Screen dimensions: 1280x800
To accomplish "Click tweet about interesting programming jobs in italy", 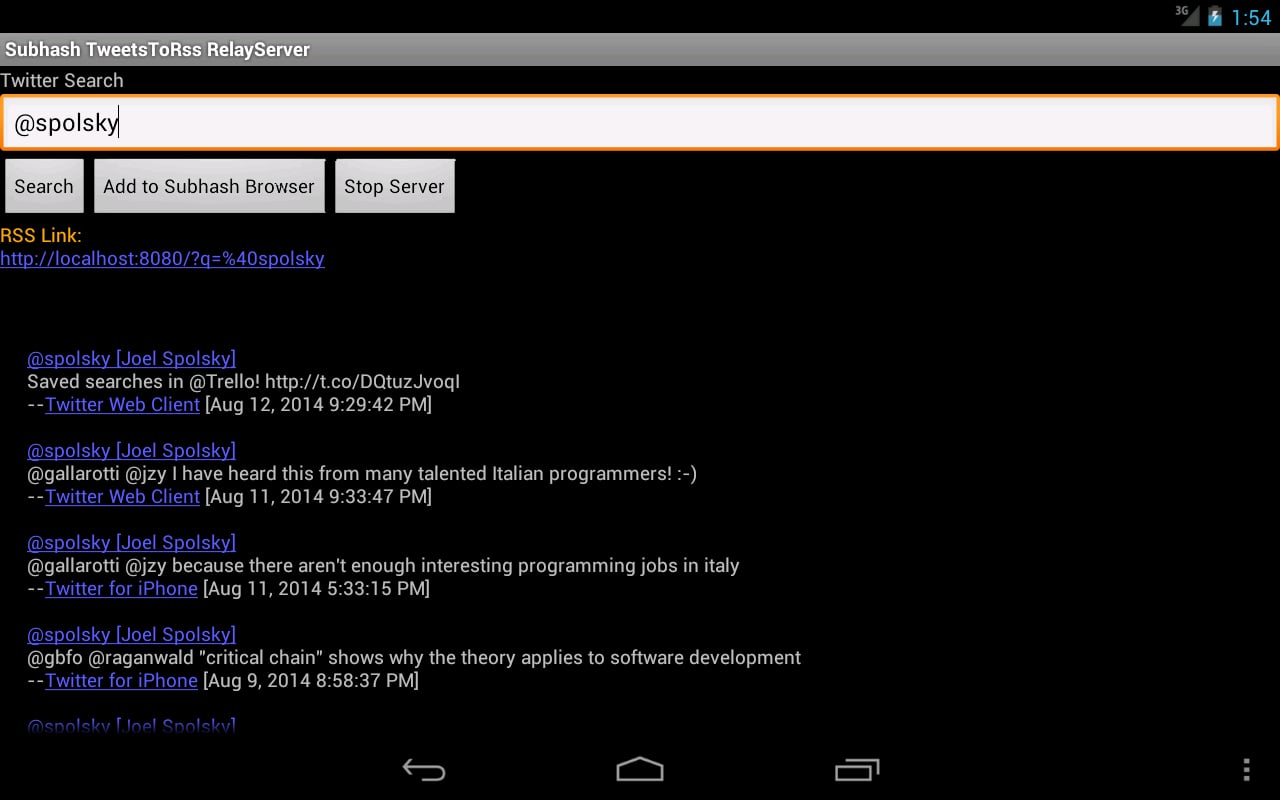I will 383,565.
